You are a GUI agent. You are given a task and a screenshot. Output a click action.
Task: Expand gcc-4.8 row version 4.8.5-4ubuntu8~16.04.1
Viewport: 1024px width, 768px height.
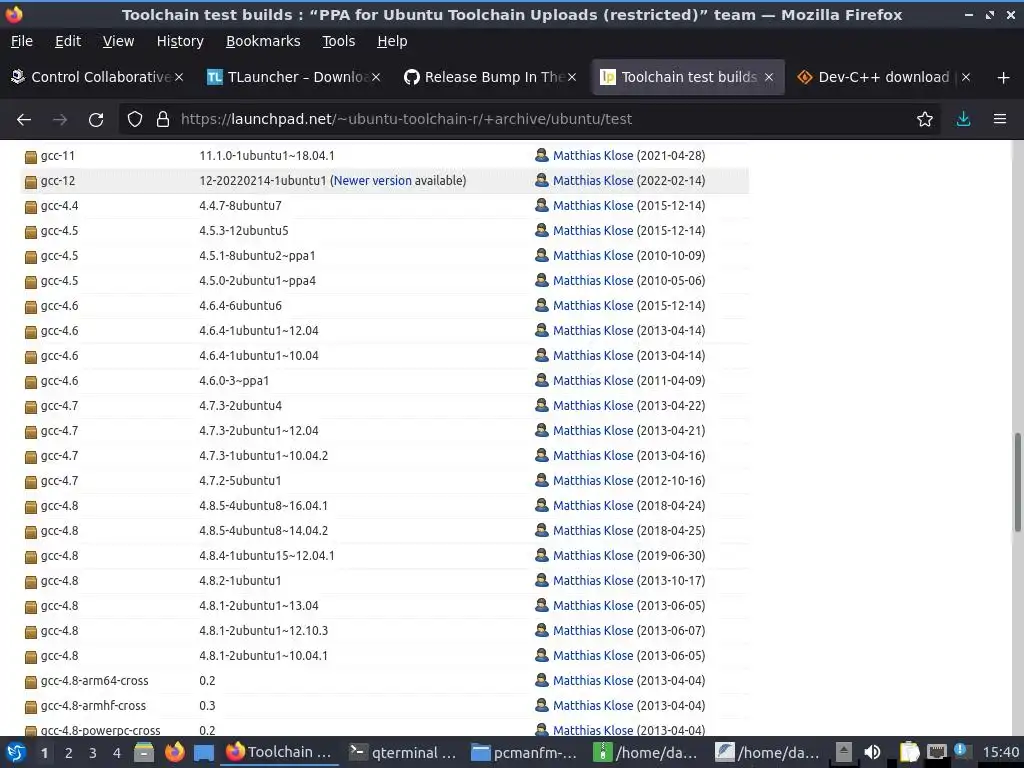[385, 505]
